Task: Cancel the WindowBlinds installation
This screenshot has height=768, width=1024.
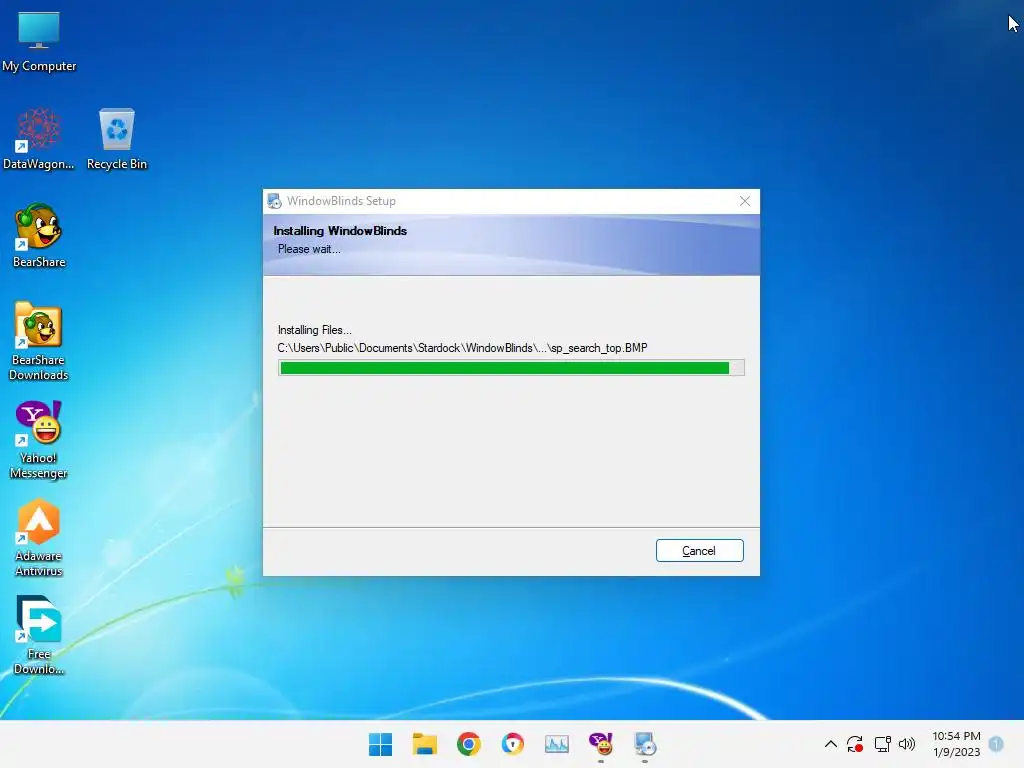Action: point(699,551)
